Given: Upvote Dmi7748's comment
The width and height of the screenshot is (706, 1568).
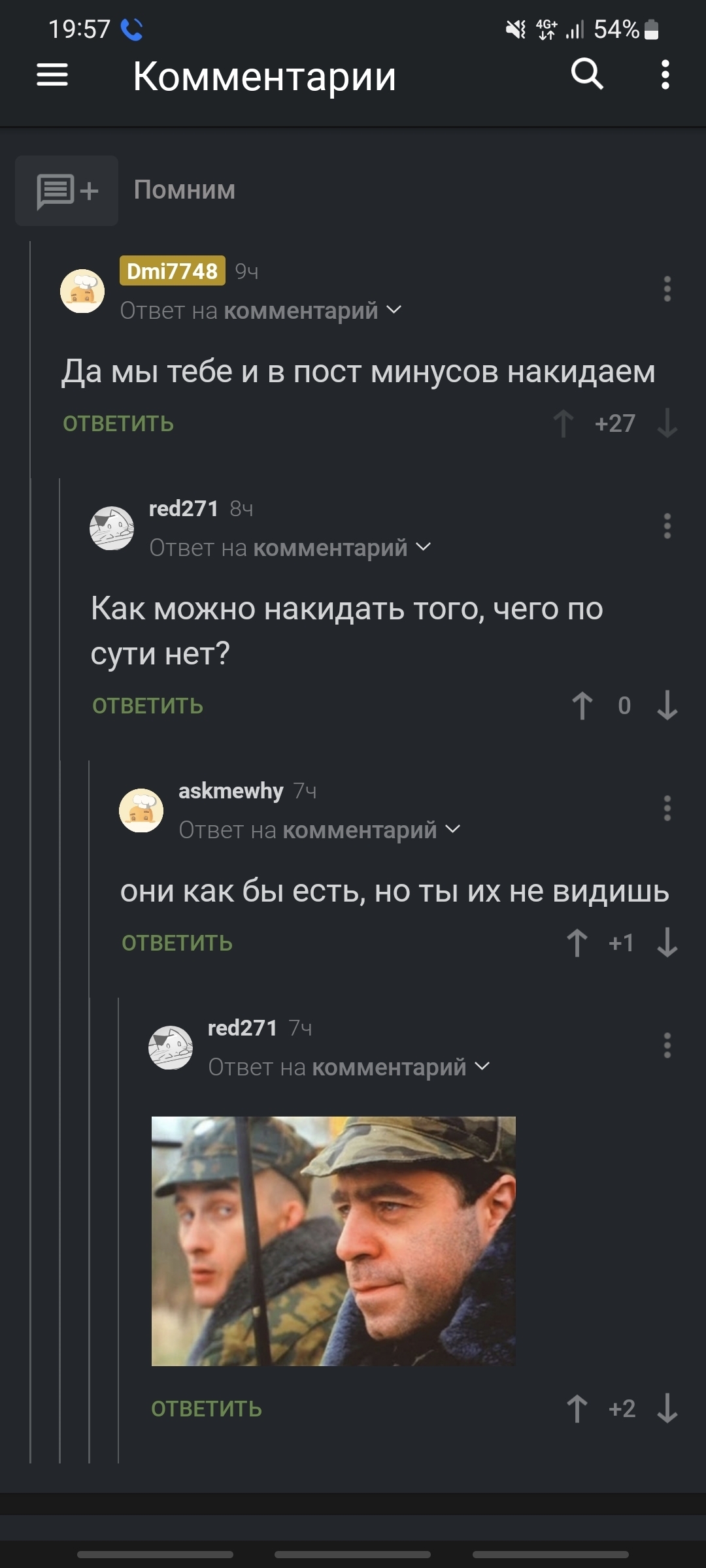Looking at the screenshot, I should click(563, 423).
